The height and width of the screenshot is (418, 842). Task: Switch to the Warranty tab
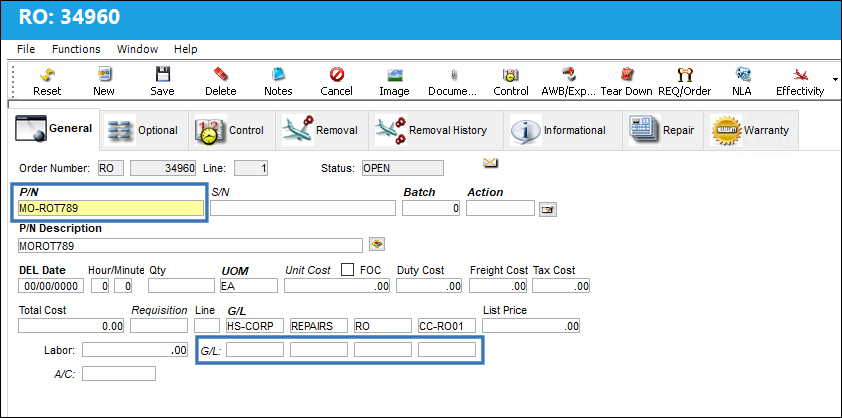click(751, 130)
